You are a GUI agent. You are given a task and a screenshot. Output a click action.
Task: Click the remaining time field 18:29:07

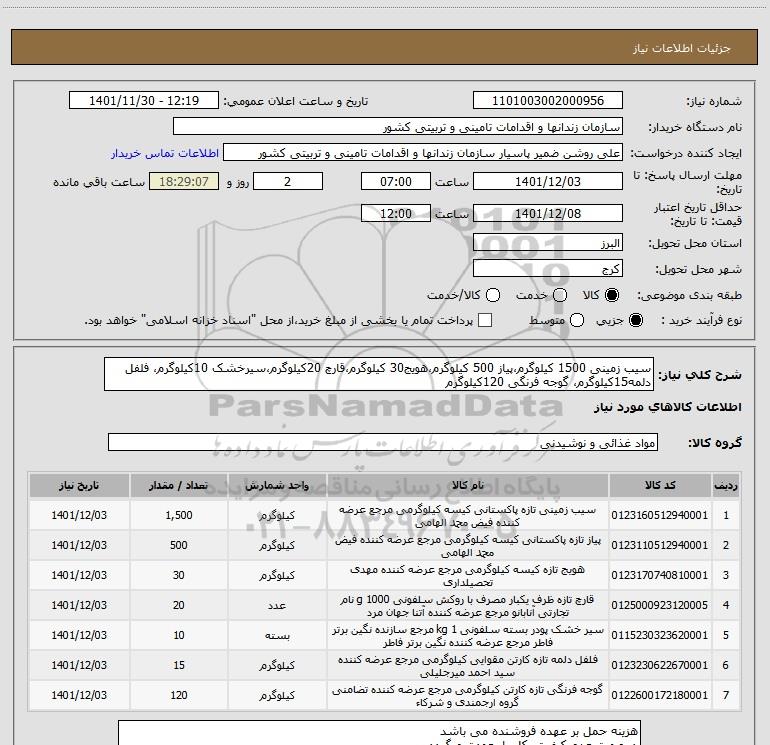click(184, 181)
